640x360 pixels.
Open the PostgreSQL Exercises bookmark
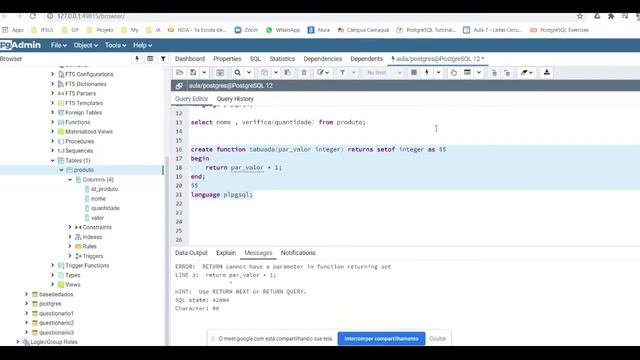[560, 30]
